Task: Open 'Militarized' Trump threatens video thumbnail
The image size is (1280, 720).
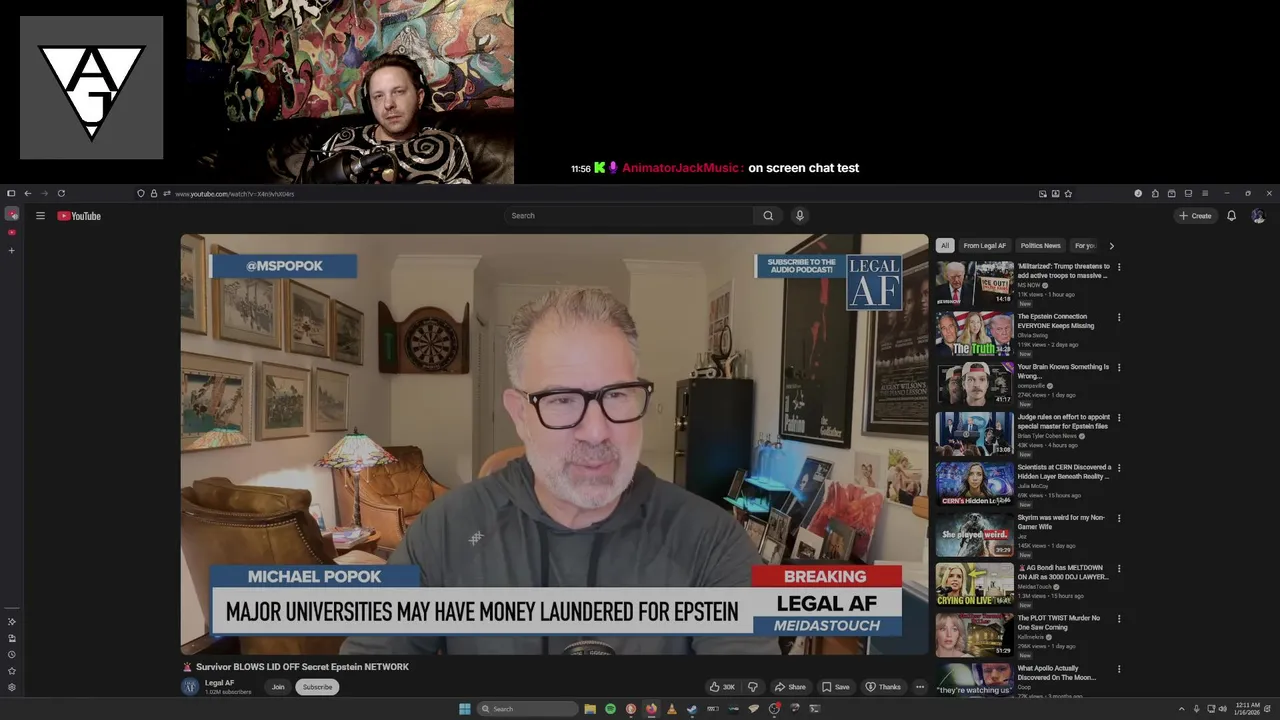Action: [x=975, y=283]
